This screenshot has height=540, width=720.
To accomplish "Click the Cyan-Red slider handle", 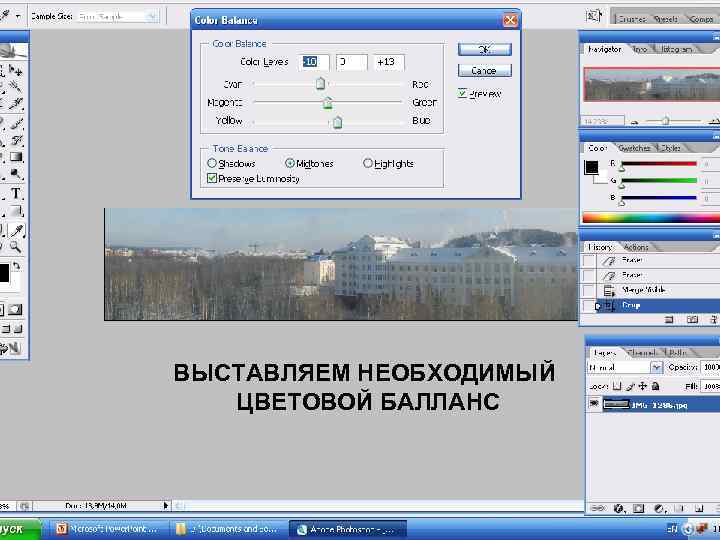I will [x=321, y=84].
